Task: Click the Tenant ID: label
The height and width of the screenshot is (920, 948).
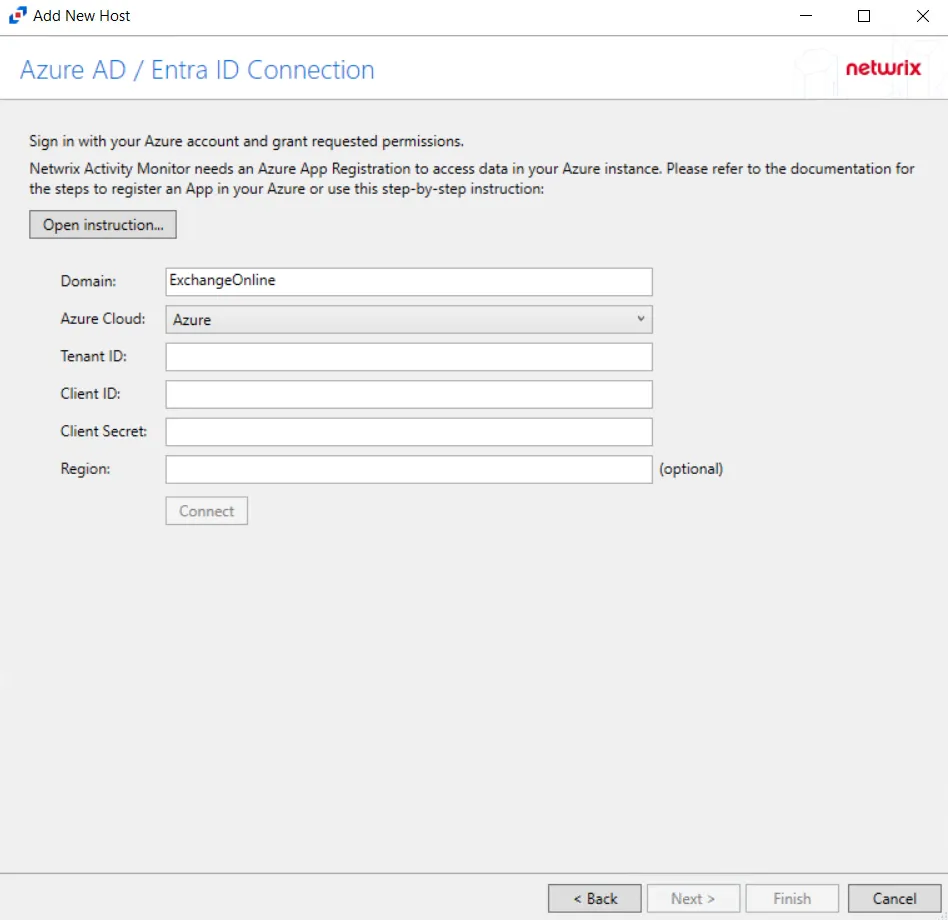Action: pyautogui.click(x=94, y=356)
